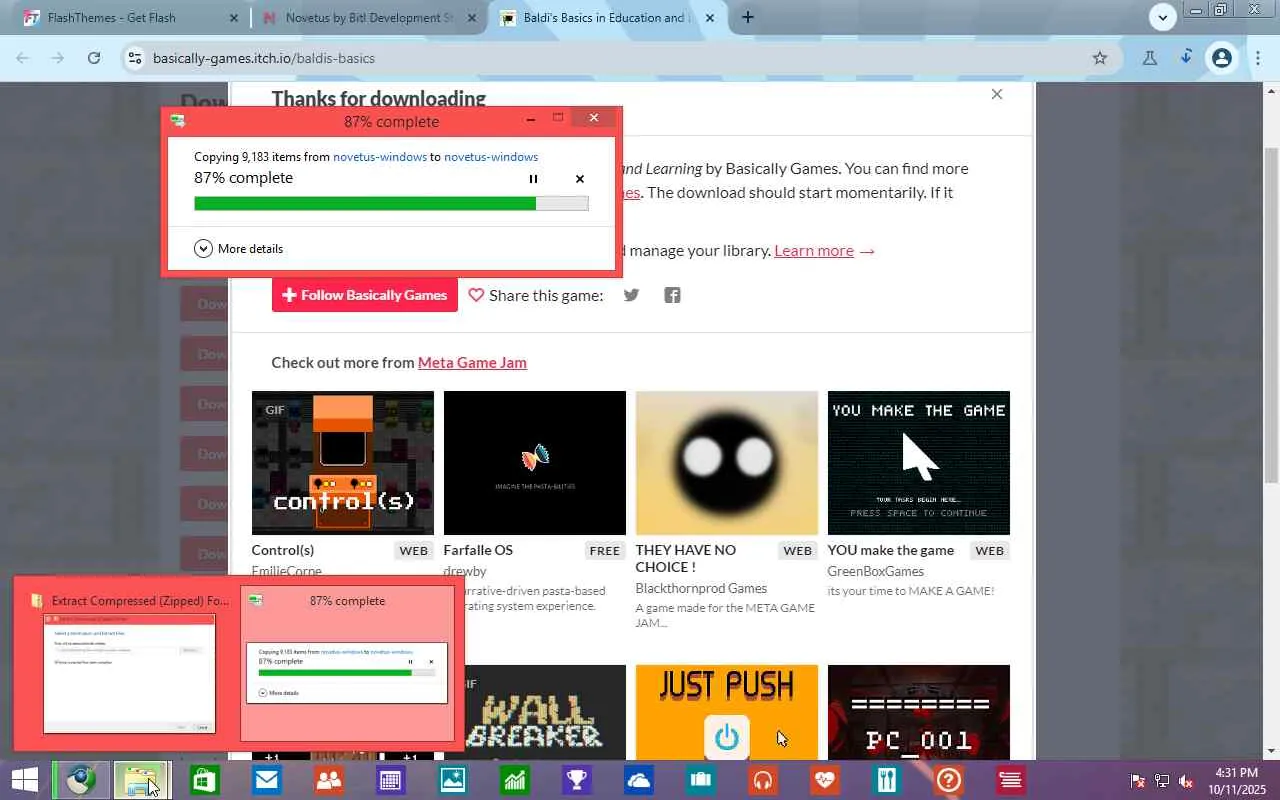Click the THEY HAVE NO CHOICE ! title

(x=686, y=558)
